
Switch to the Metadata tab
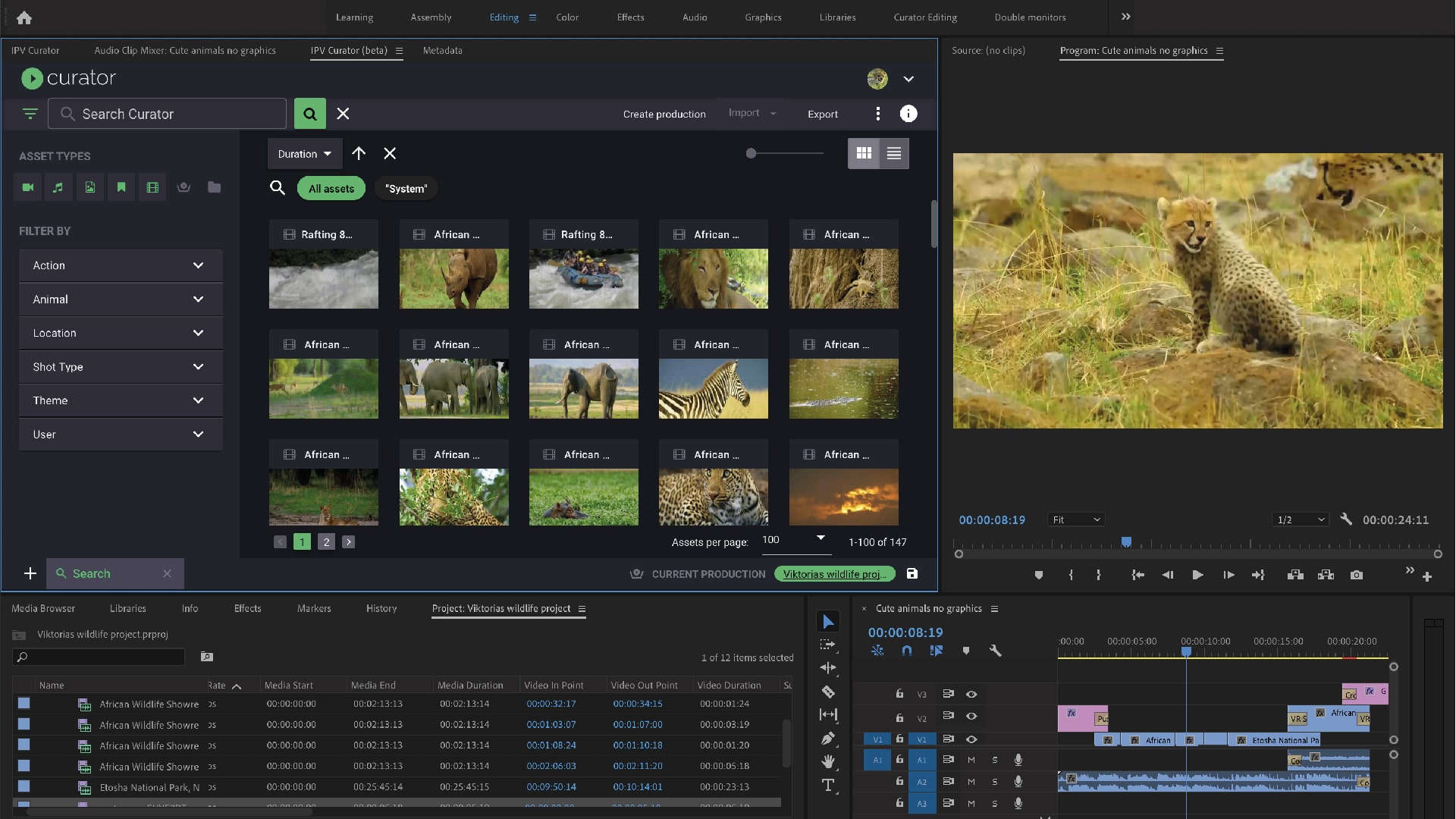(x=441, y=50)
